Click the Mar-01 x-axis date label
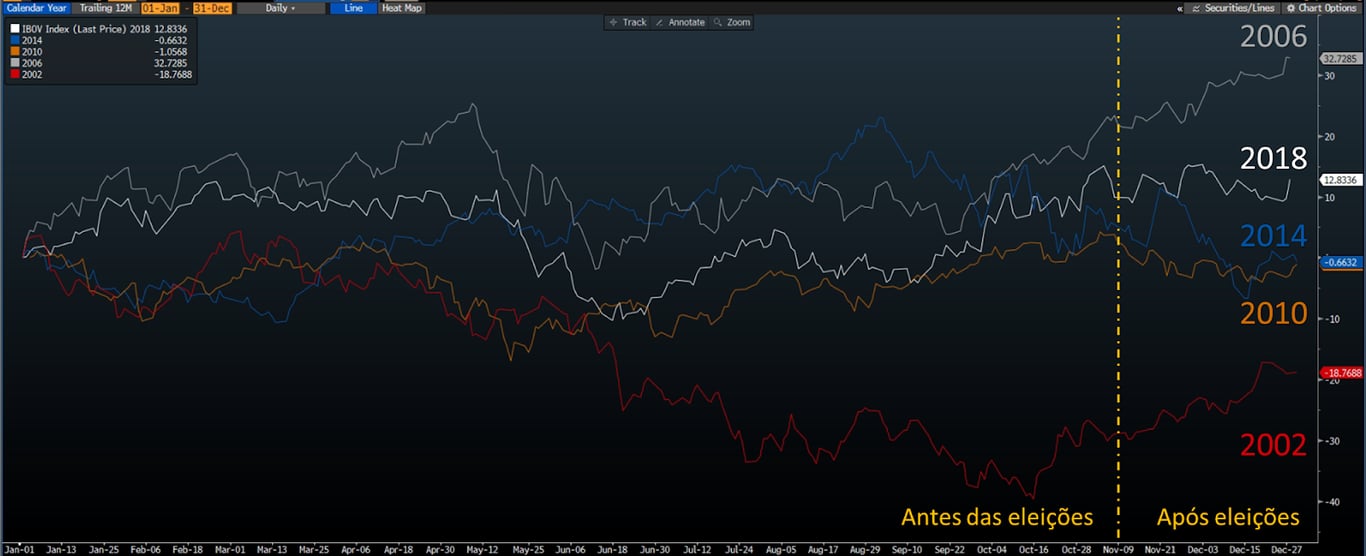This screenshot has width=1366, height=556. [x=231, y=549]
